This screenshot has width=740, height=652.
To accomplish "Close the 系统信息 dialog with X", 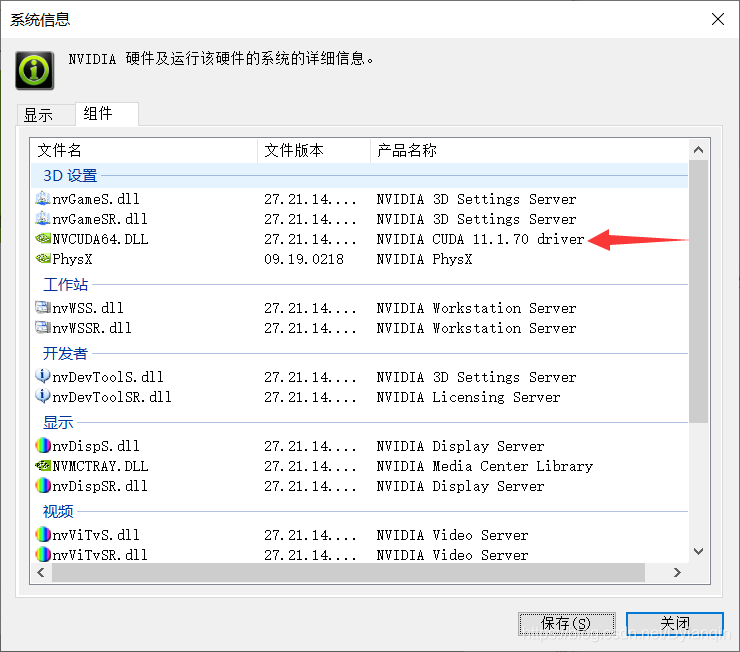I will coord(718,19).
